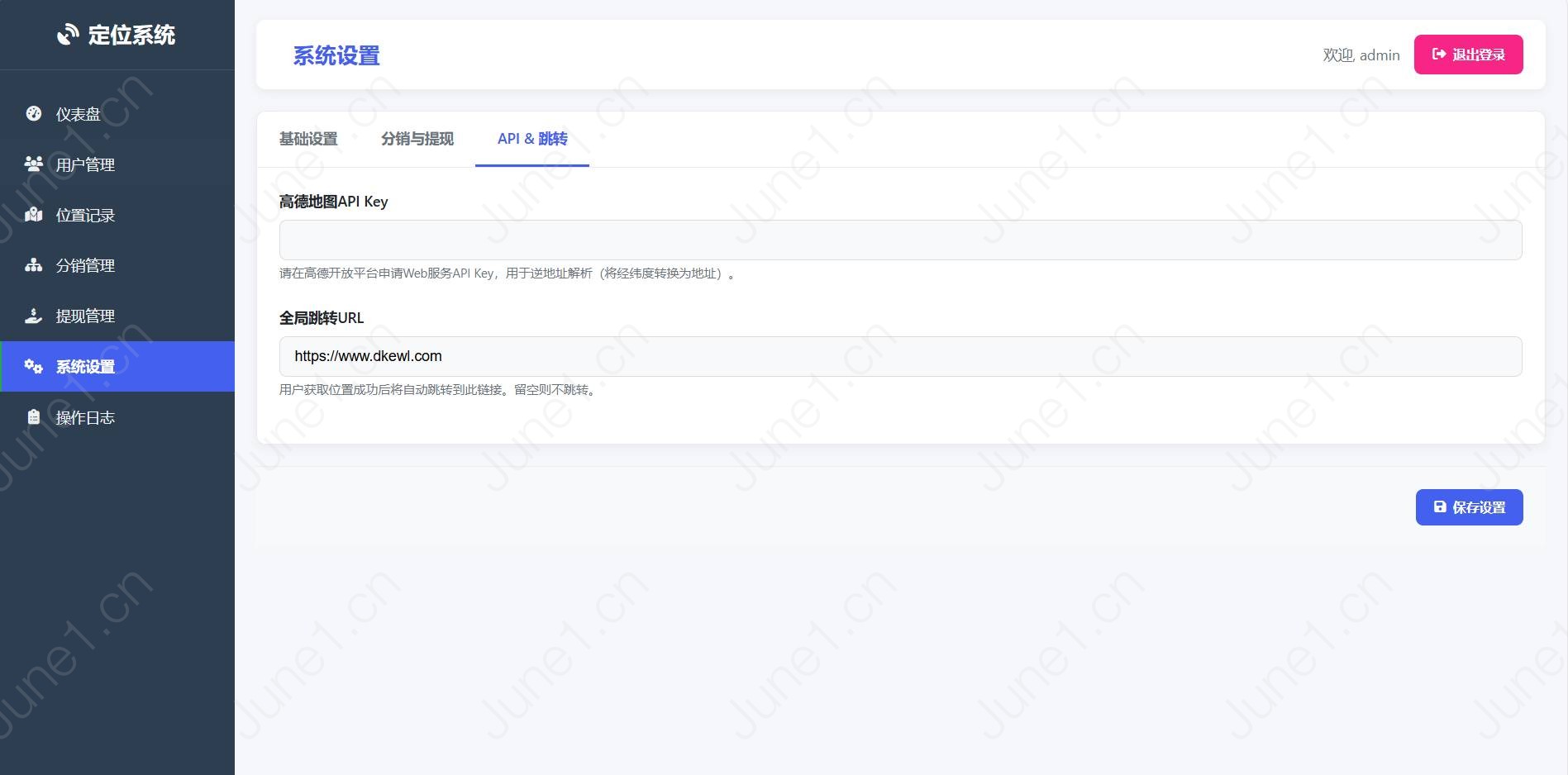
Task: Click the 定位系统 logo icon
Action: pos(67,35)
